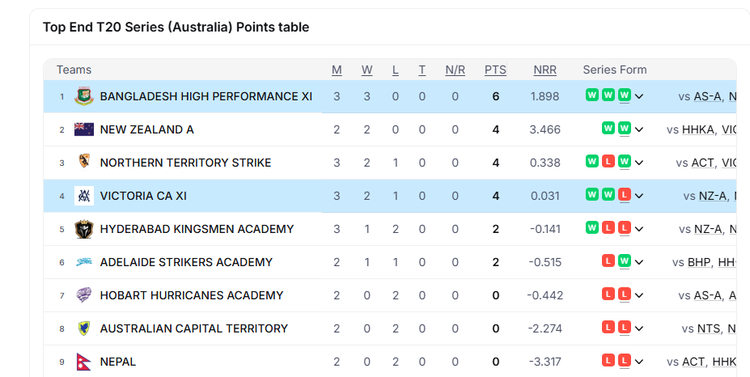Click the N/R column header
This screenshot has width=750, height=377.
coord(455,70)
